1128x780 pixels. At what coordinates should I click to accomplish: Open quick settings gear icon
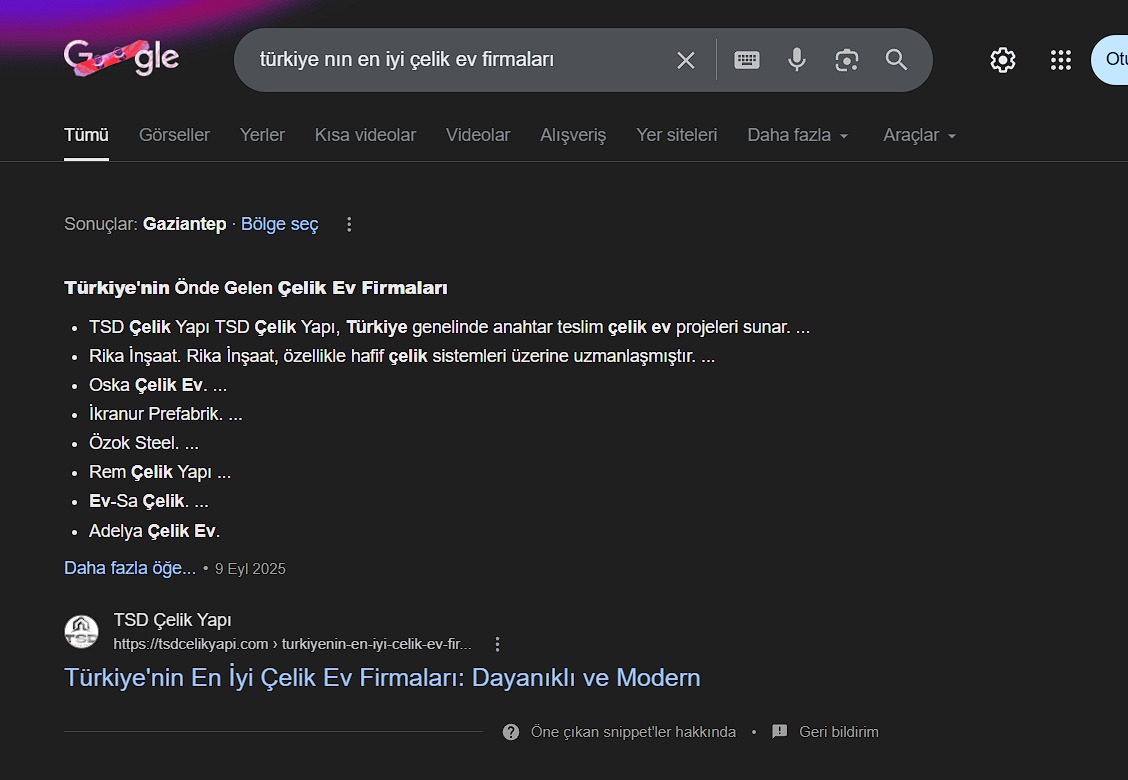(1002, 60)
